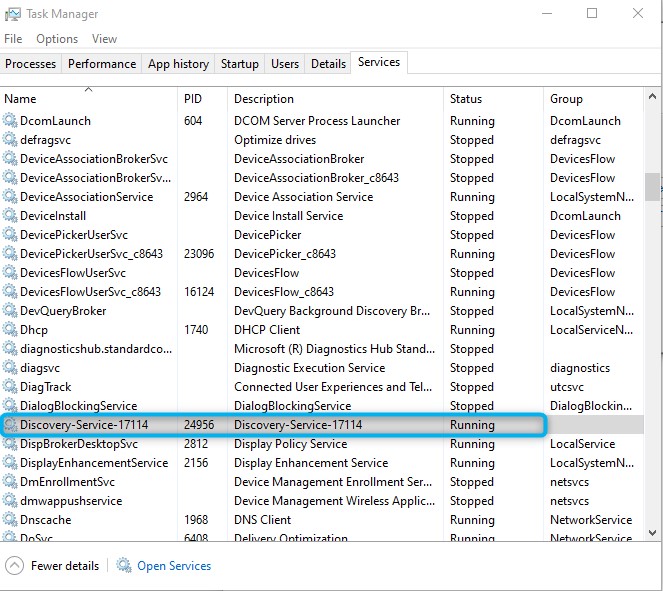Click the 'utcsvc' group cell

point(567,387)
